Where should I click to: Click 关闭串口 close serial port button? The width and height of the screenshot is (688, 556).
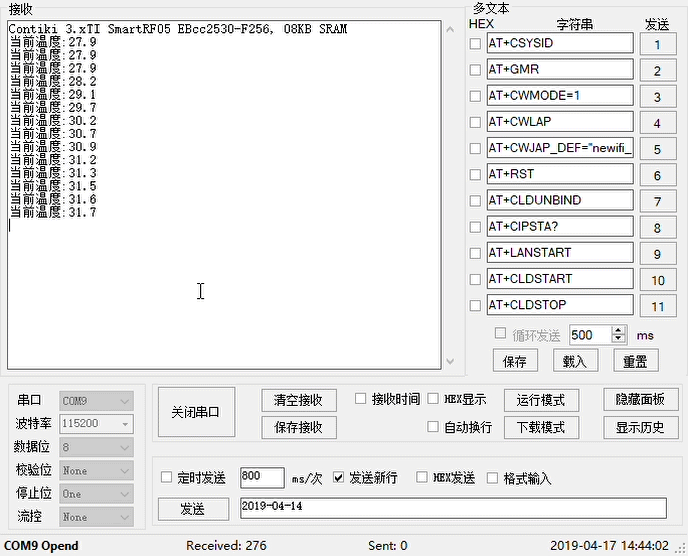point(196,412)
